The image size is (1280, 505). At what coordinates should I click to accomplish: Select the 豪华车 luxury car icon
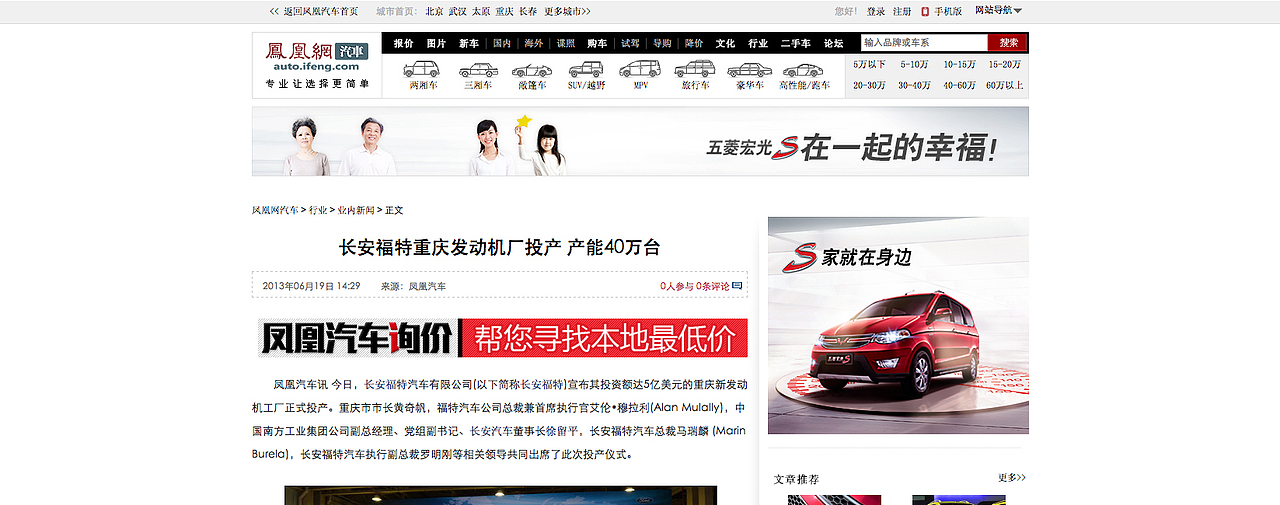750,70
